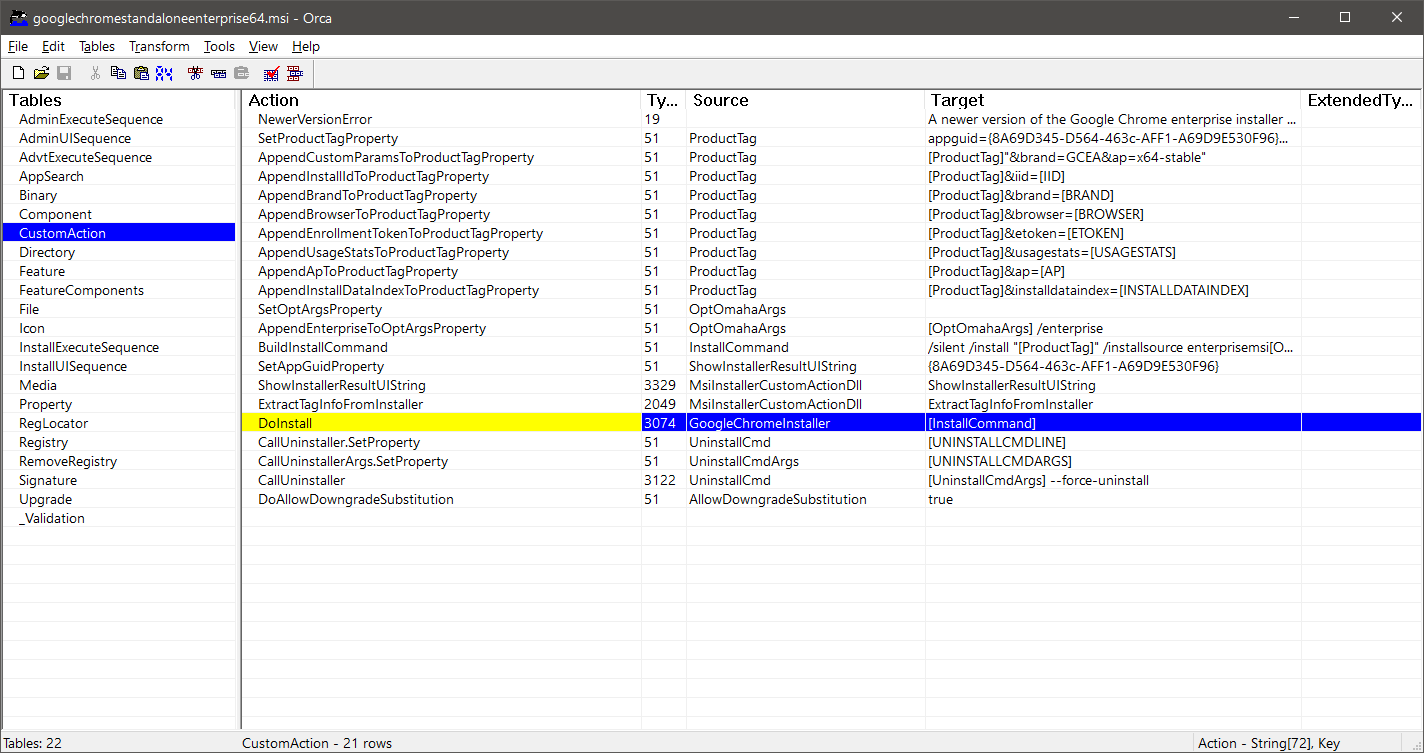Click the AppendBrandToProductTagProperty action cell

[x=442, y=195]
